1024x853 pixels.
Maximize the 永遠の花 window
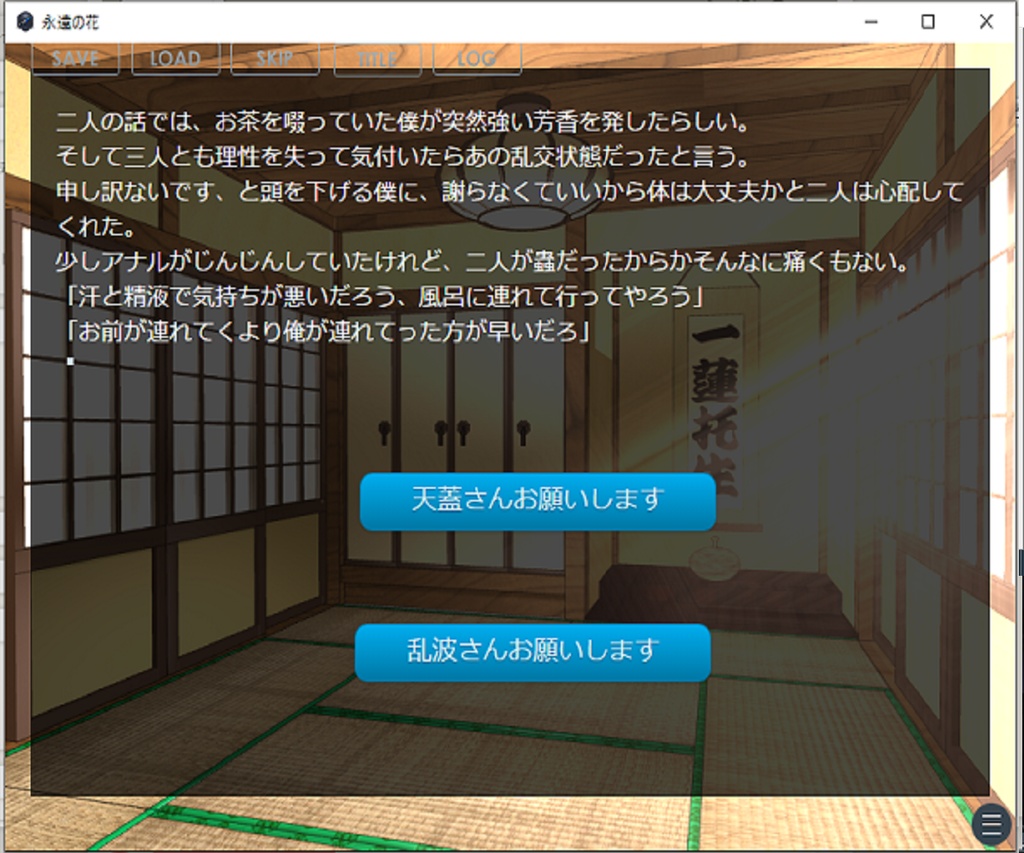pos(928,22)
